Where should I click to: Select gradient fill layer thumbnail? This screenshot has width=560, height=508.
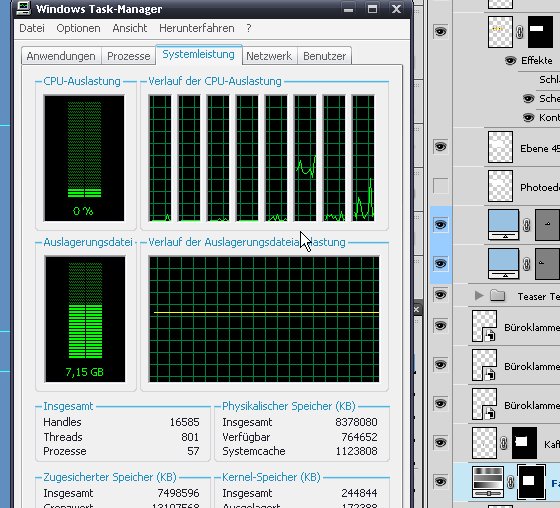[488, 482]
